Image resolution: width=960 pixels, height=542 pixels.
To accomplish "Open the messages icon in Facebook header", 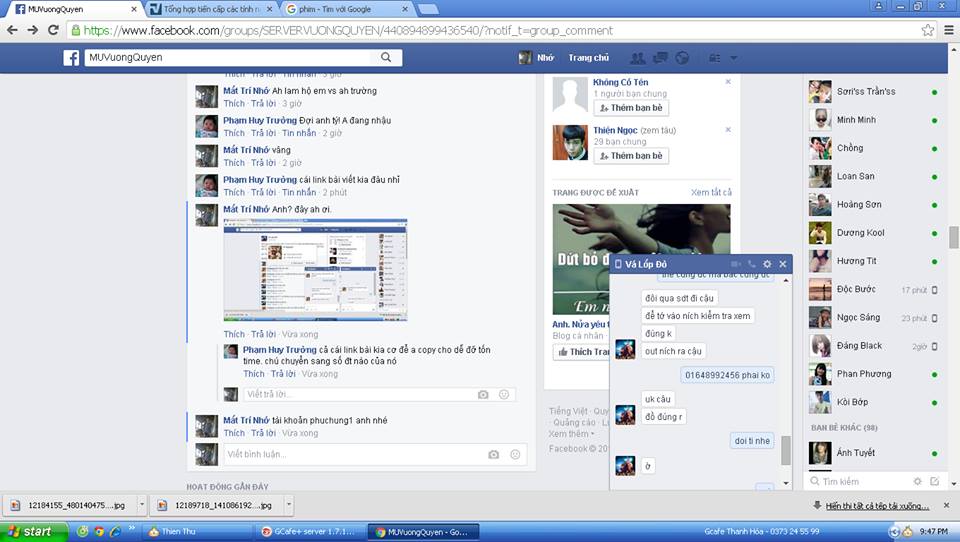I will [x=660, y=58].
